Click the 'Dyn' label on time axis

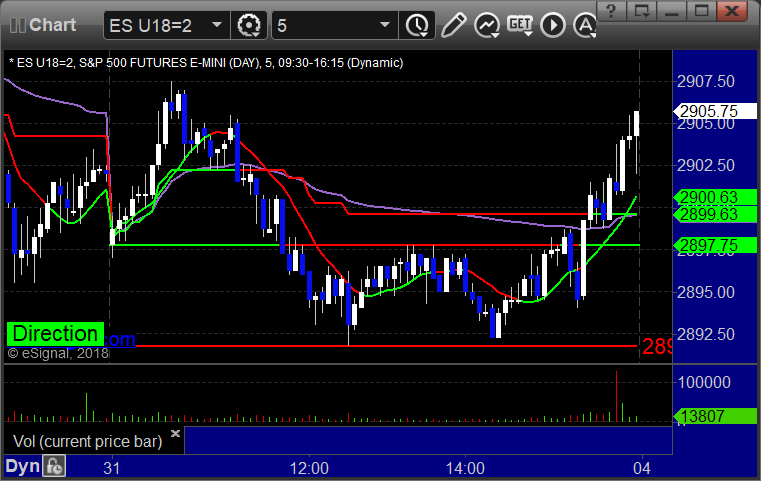(22, 466)
